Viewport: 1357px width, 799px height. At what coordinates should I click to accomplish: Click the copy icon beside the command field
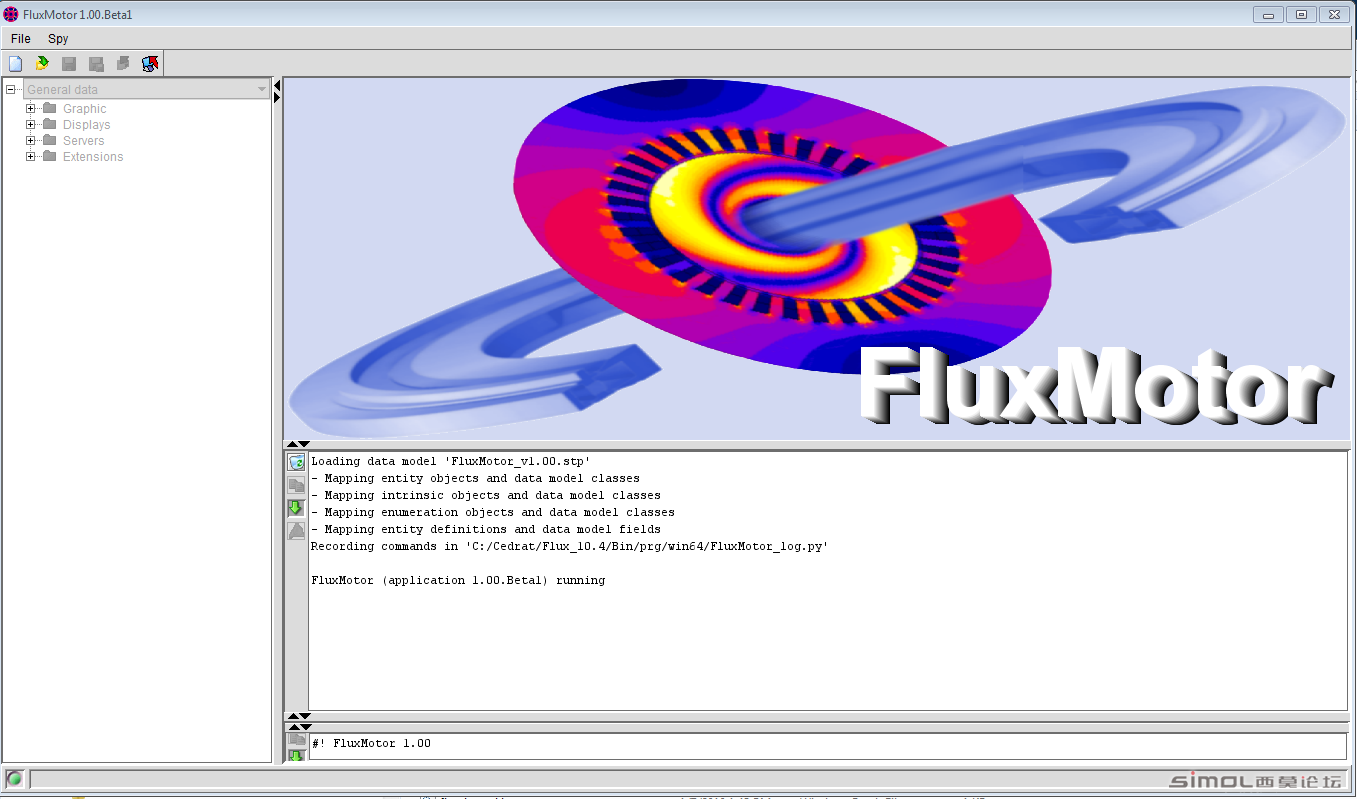click(x=296, y=739)
